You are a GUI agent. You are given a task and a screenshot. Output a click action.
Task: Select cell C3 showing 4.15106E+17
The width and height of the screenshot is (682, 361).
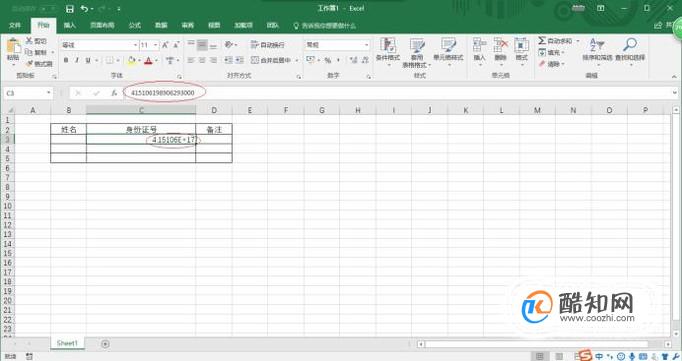141,140
